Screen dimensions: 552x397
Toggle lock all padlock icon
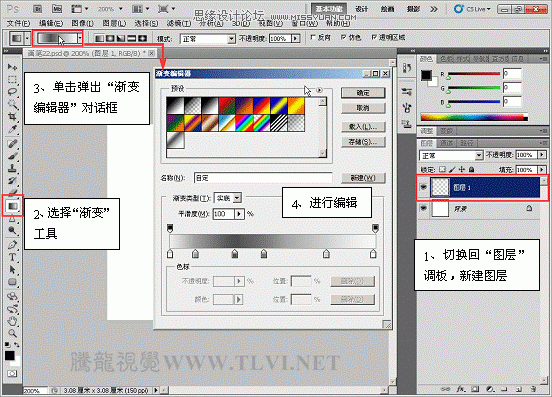coord(471,169)
